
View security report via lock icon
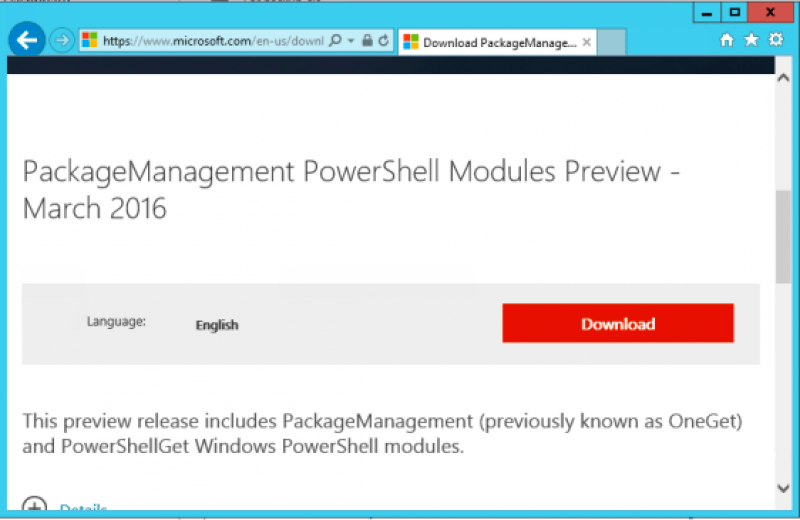tap(367, 40)
